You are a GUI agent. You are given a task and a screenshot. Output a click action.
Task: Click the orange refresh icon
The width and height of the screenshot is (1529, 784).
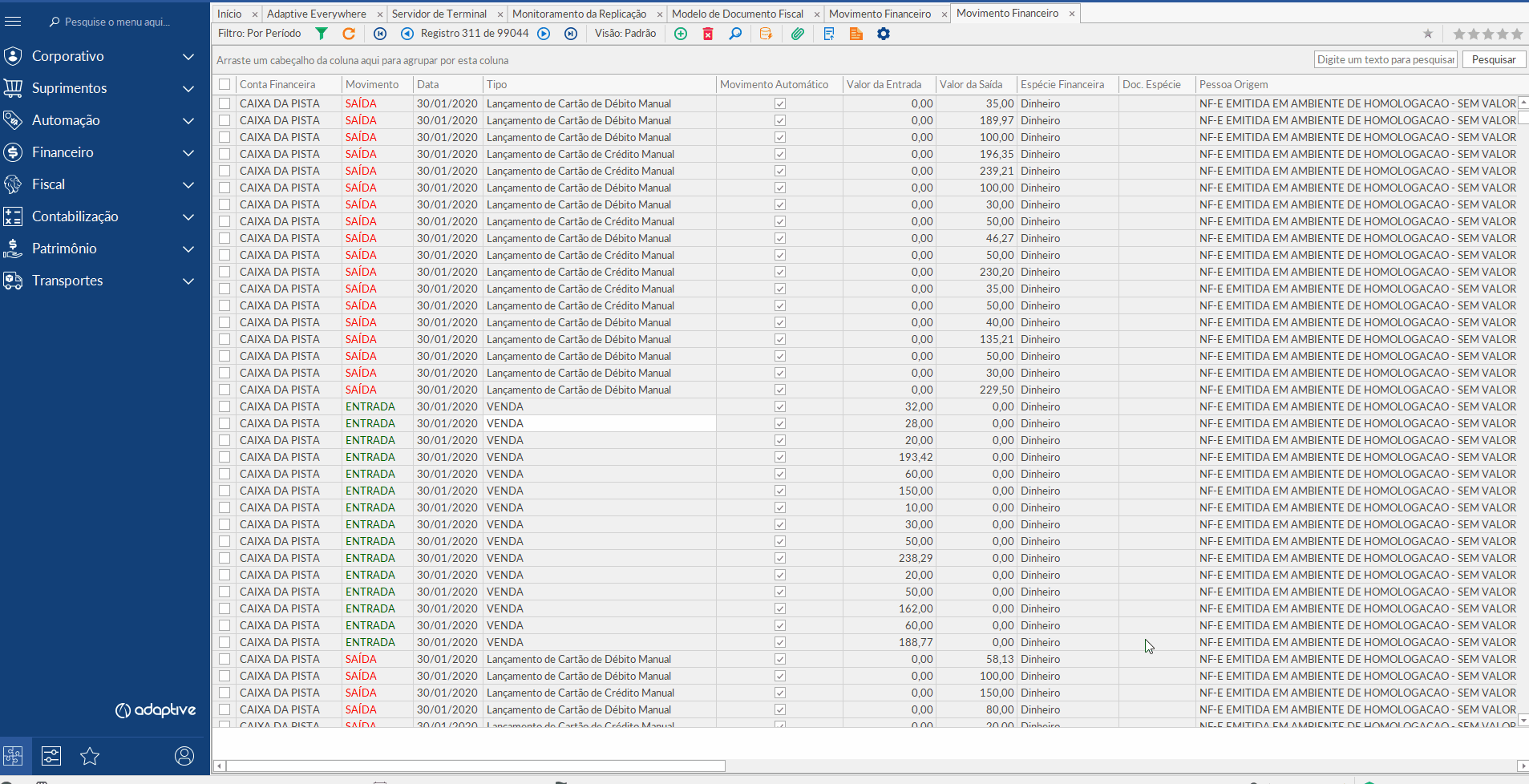click(349, 34)
